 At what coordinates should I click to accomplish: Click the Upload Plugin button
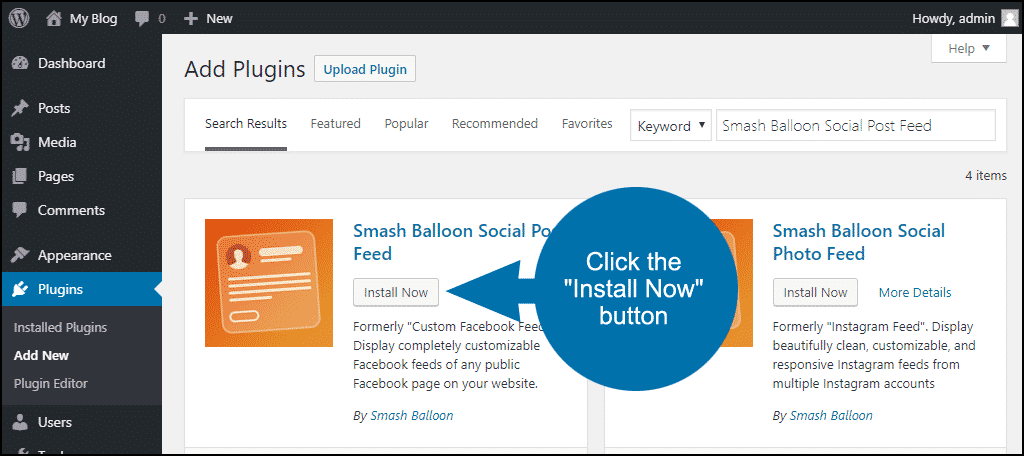coord(365,69)
